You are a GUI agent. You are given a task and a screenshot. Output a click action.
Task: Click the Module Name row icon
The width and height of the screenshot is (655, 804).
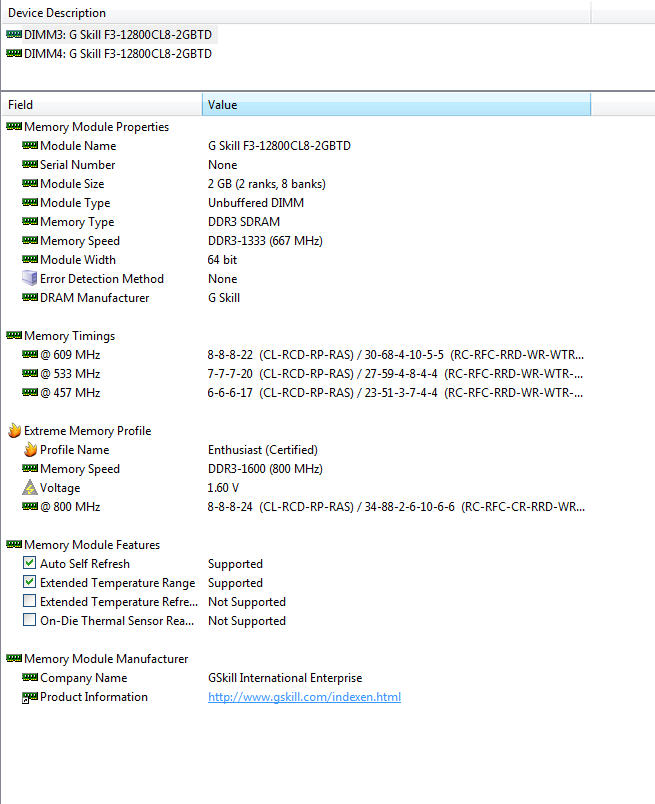[x=30, y=146]
